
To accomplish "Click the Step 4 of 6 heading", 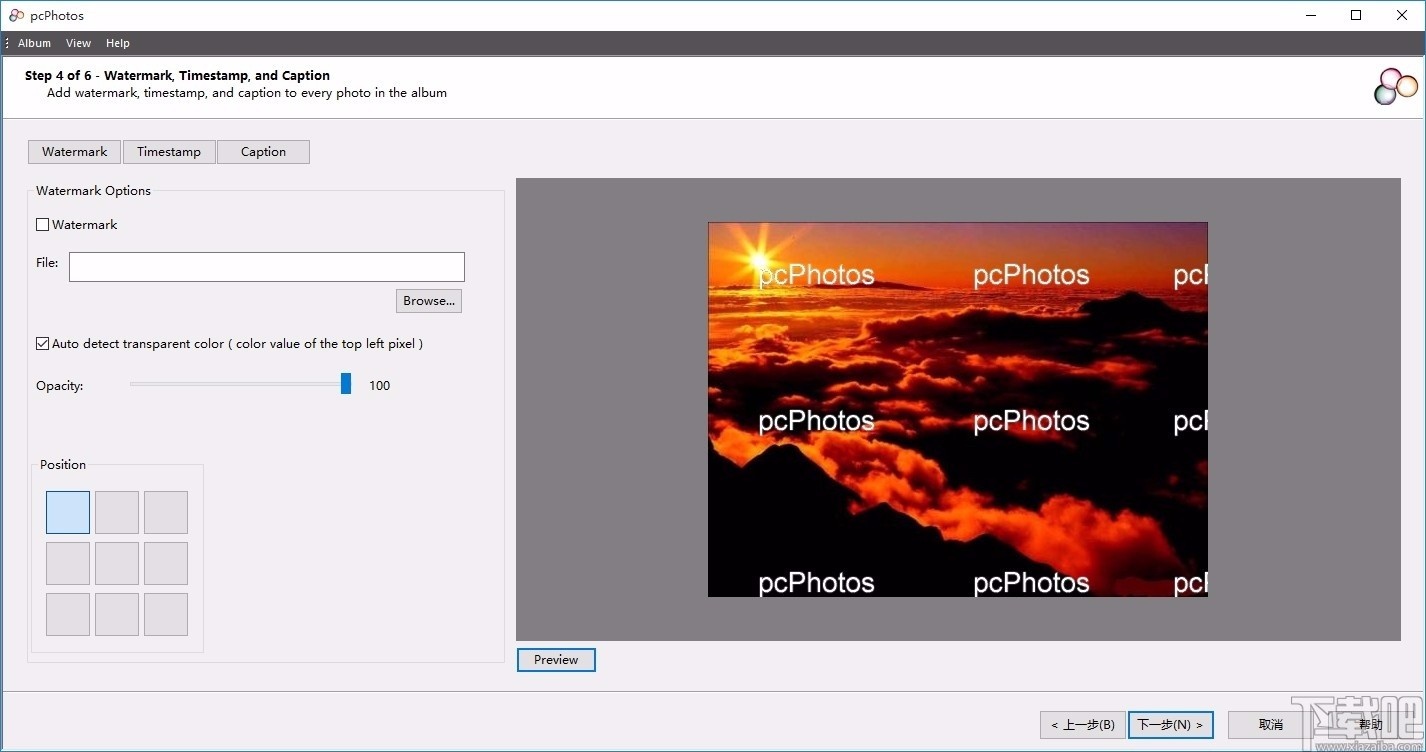I will [177, 75].
